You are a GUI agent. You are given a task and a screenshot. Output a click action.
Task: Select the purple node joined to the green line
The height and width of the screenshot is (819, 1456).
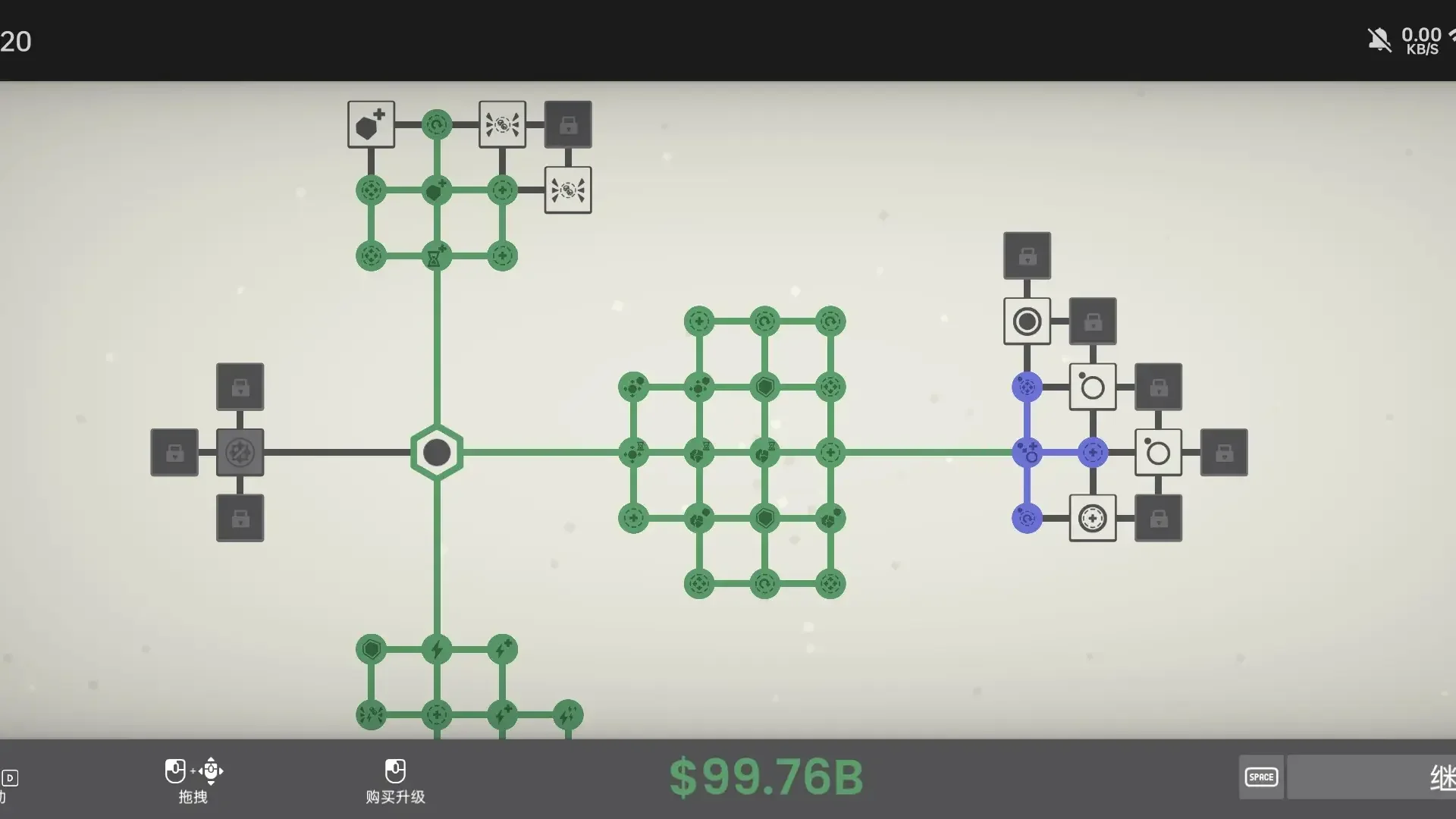click(x=1027, y=453)
